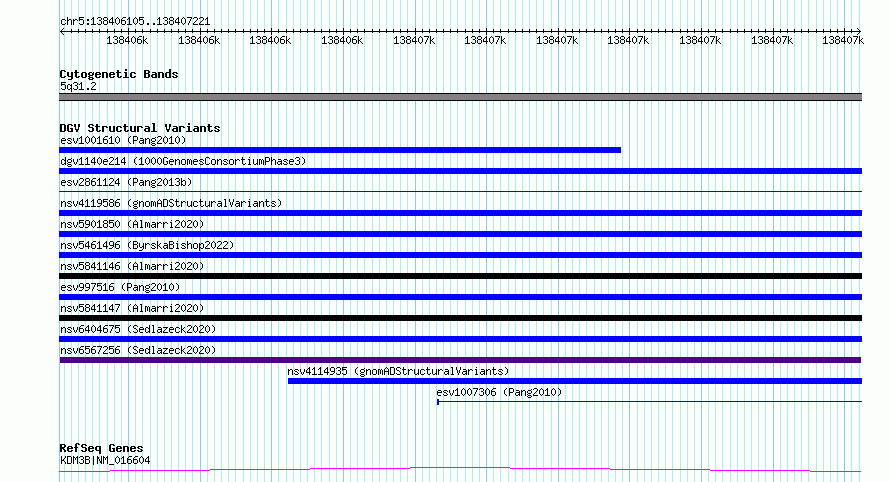Click the blue bar of variant nsv4114935
890x482 pixels.
coord(574,381)
